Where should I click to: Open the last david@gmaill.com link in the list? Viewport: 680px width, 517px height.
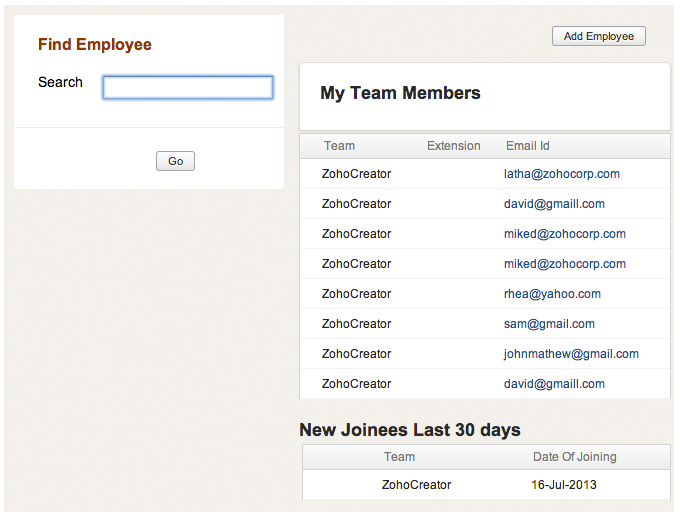point(554,384)
